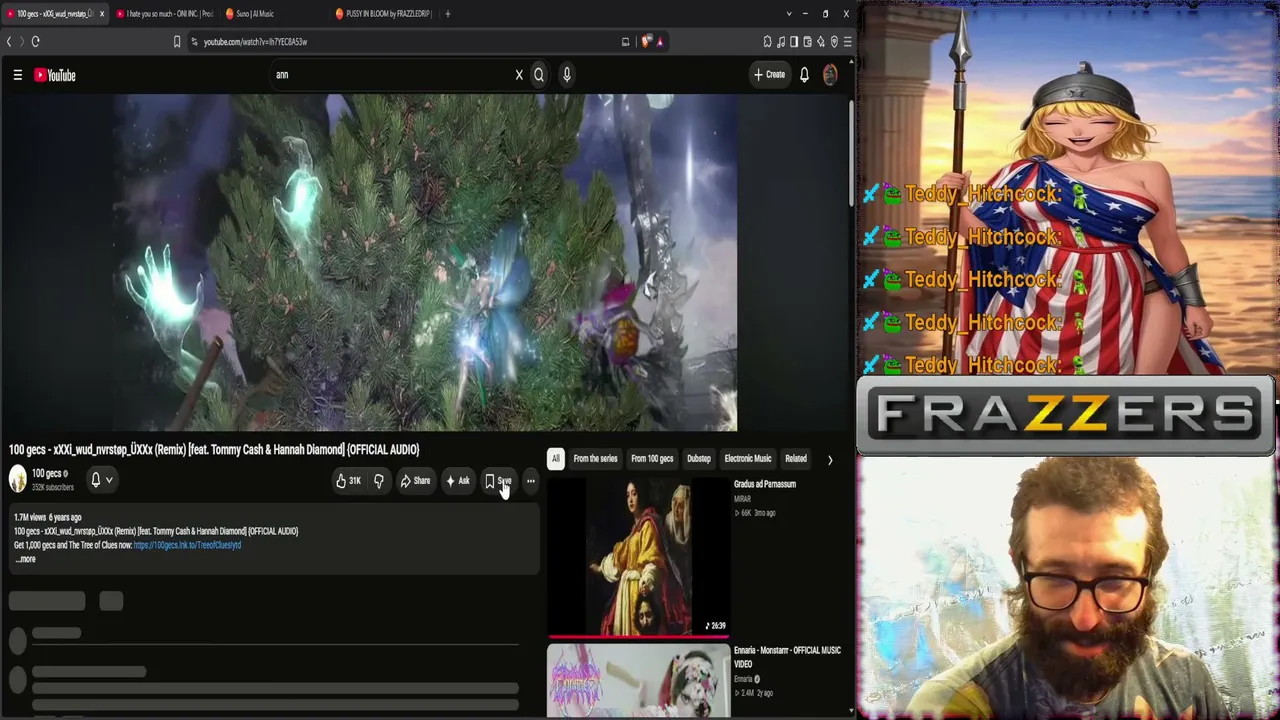1280x720 pixels.
Task: Click the Brave Rewards triangle icon
Action: coord(660,41)
